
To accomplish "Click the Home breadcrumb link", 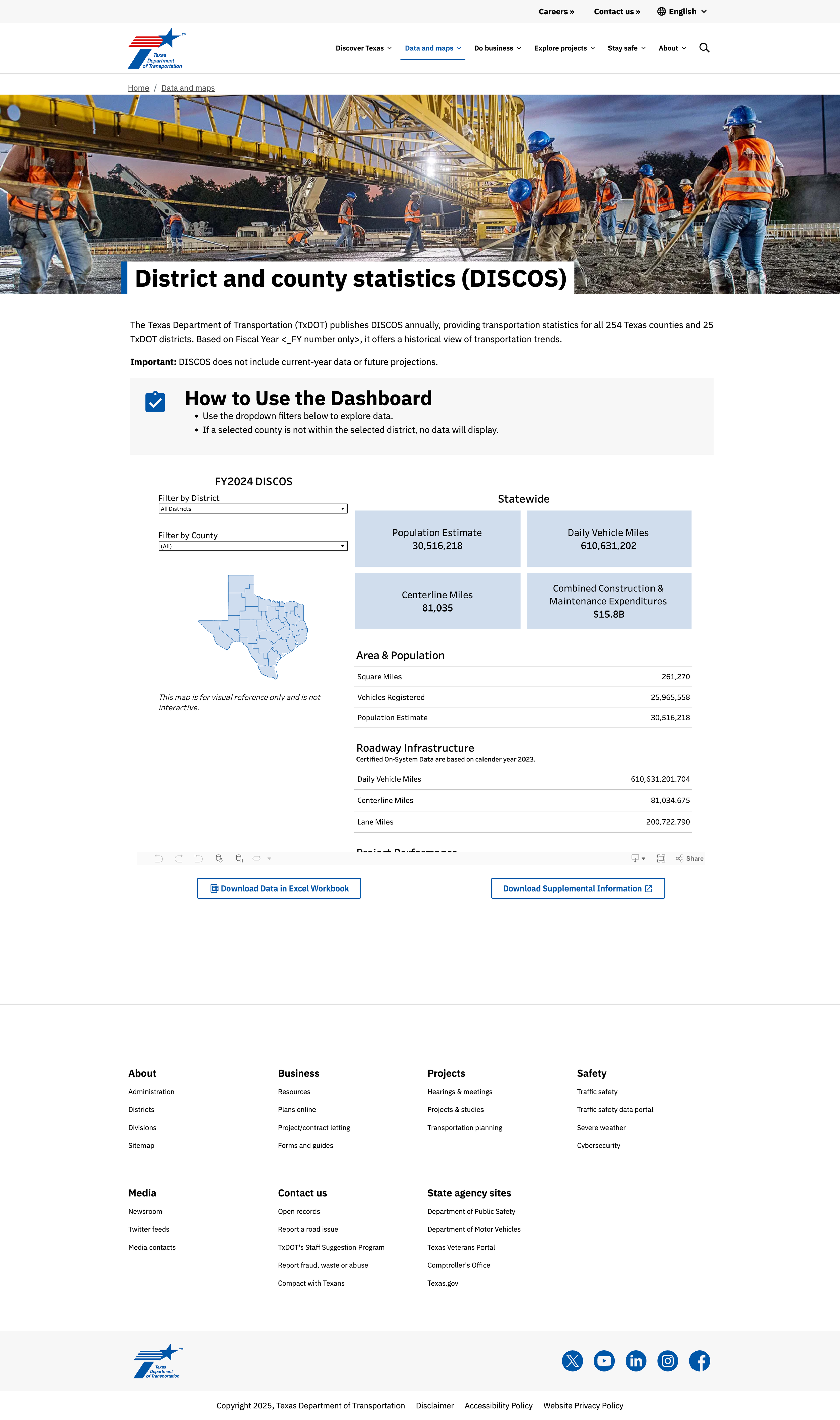I will (x=138, y=88).
